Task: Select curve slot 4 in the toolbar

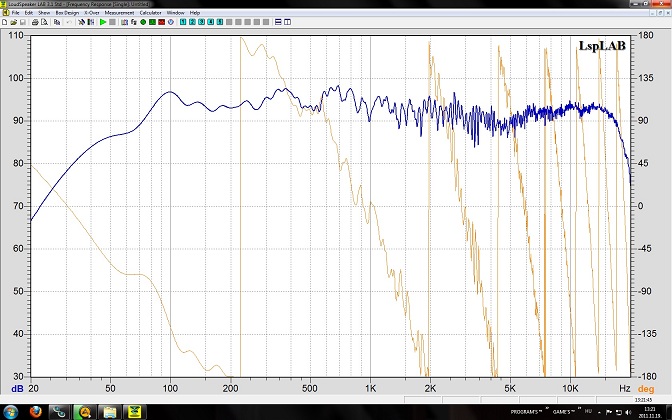Action: [x=211, y=22]
